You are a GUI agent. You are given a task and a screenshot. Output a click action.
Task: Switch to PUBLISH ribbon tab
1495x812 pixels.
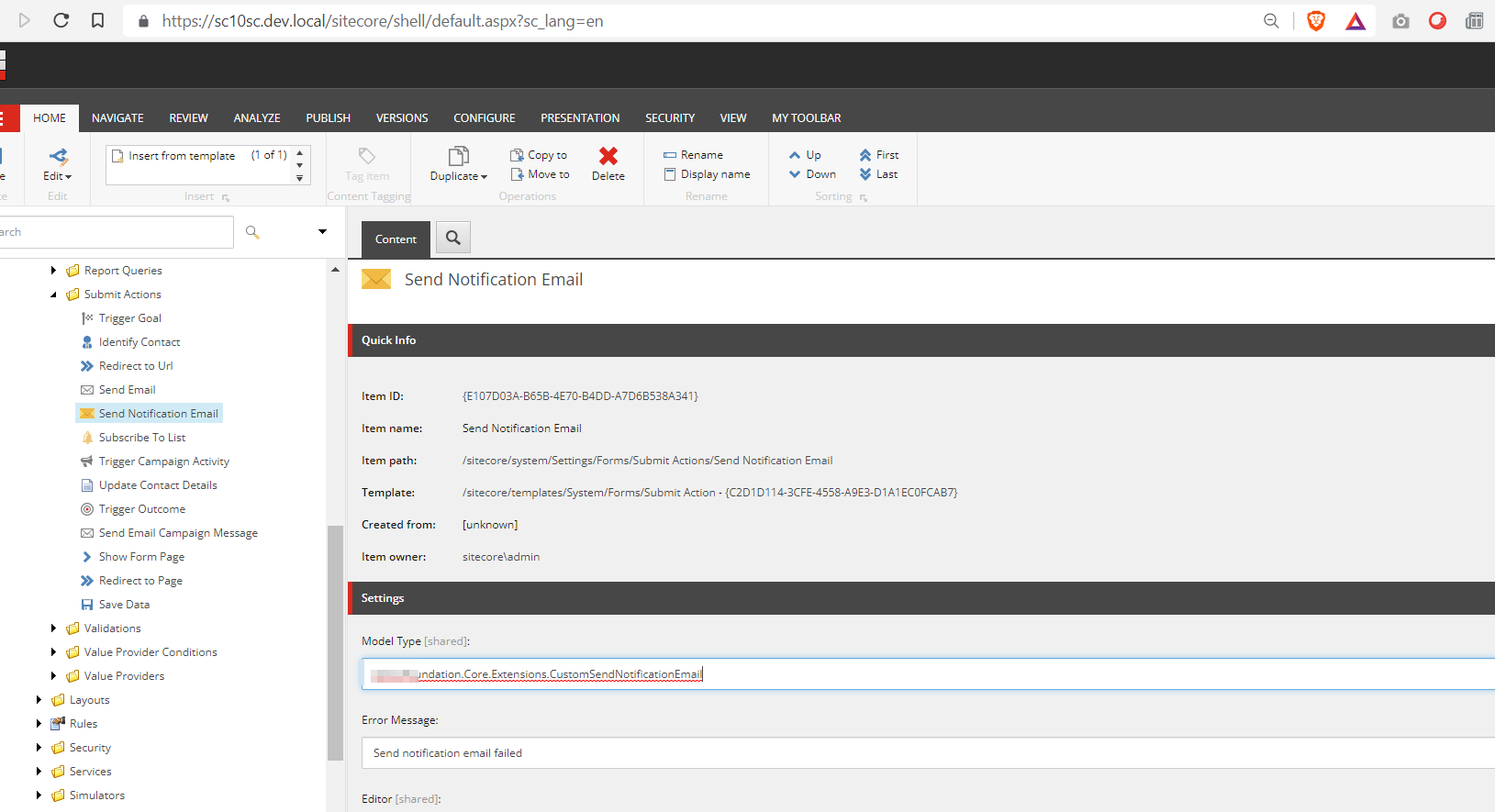point(329,118)
